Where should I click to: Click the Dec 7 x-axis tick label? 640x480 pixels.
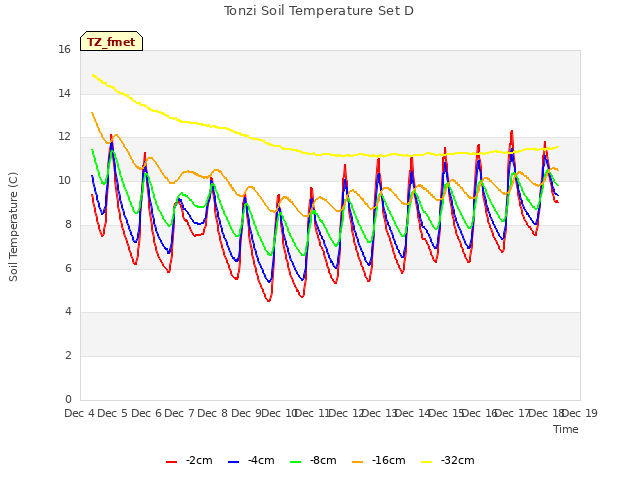point(179,413)
